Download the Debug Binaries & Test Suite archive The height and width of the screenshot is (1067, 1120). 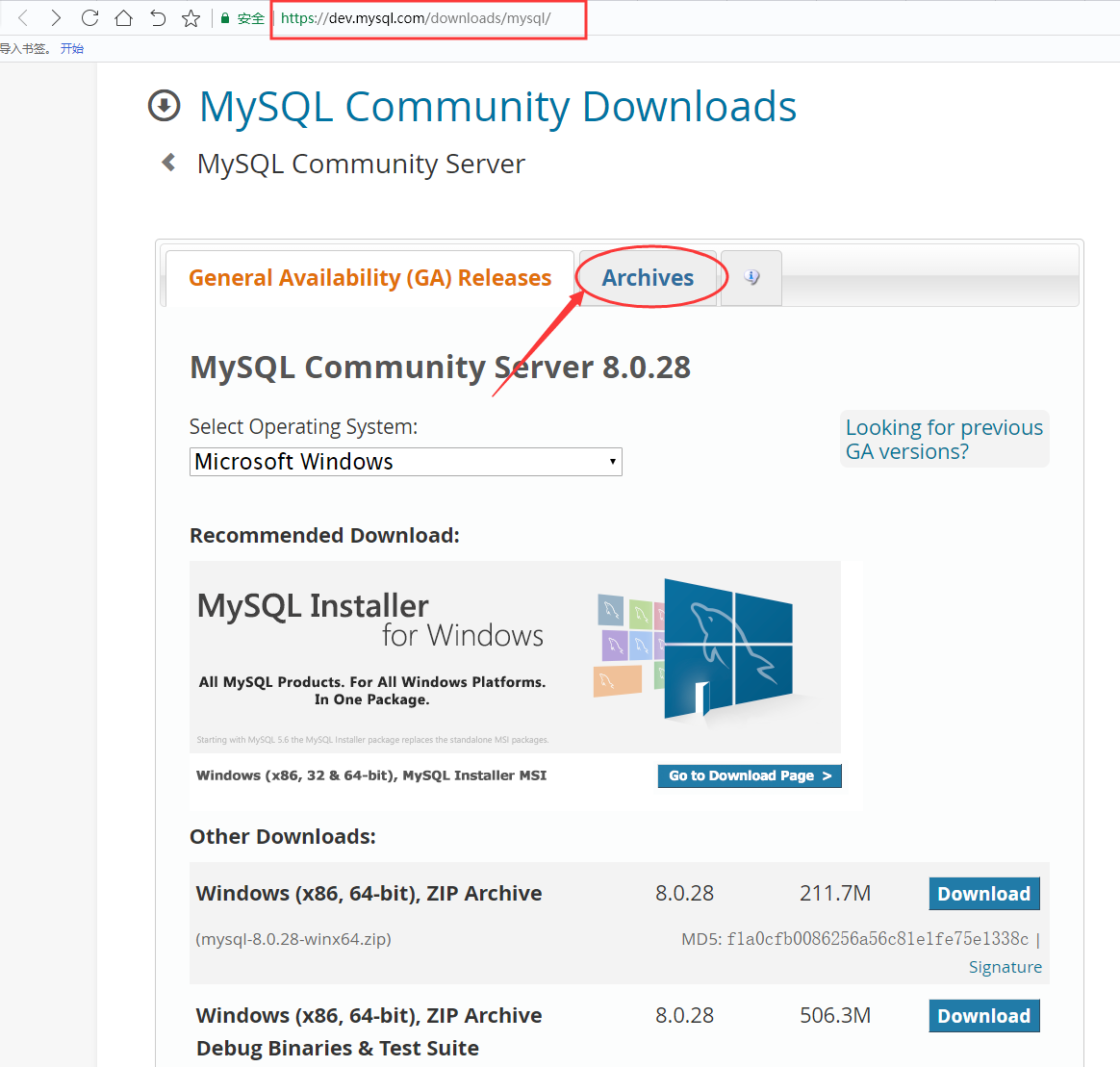(x=983, y=1016)
